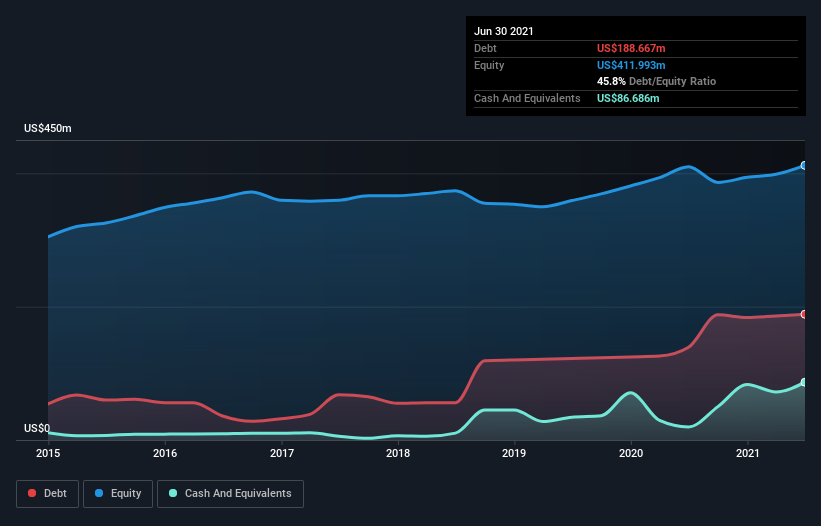Image resolution: width=821 pixels, height=526 pixels.
Task: Toggle the Cash And Equivalents legend button
Action: pyautogui.click(x=230, y=494)
